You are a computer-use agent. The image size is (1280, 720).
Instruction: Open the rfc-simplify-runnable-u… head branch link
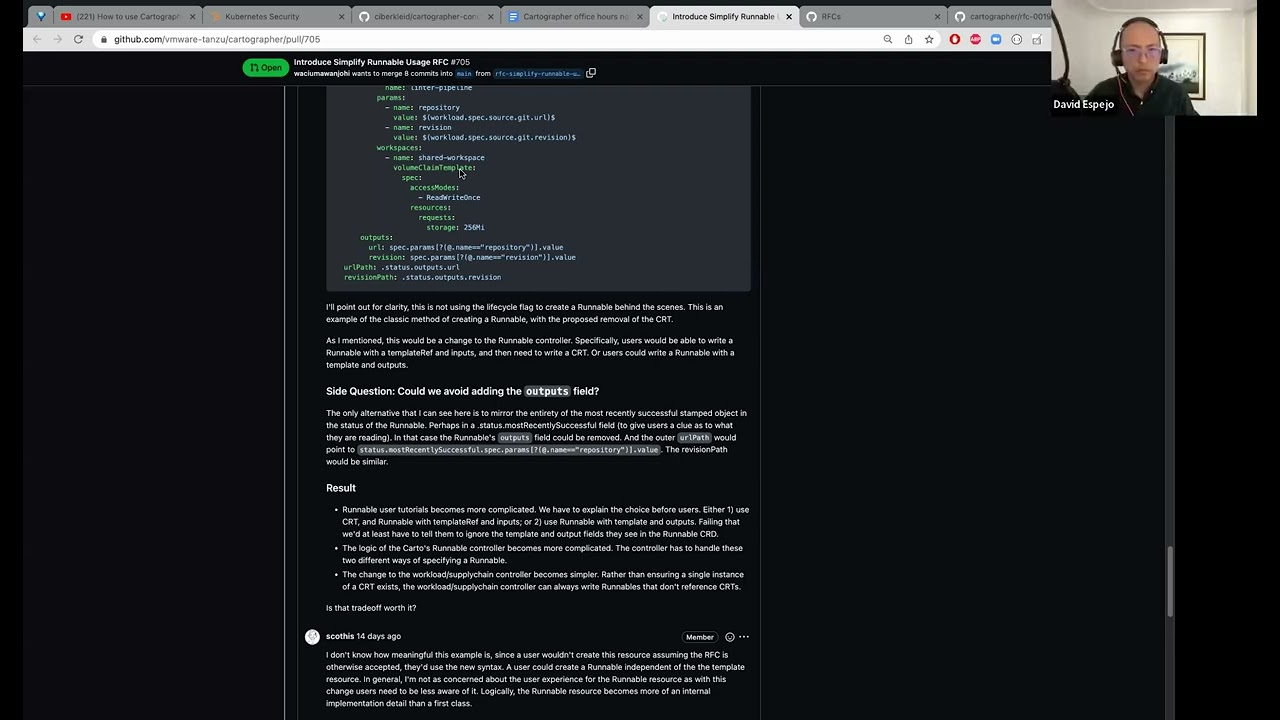[538, 74]
